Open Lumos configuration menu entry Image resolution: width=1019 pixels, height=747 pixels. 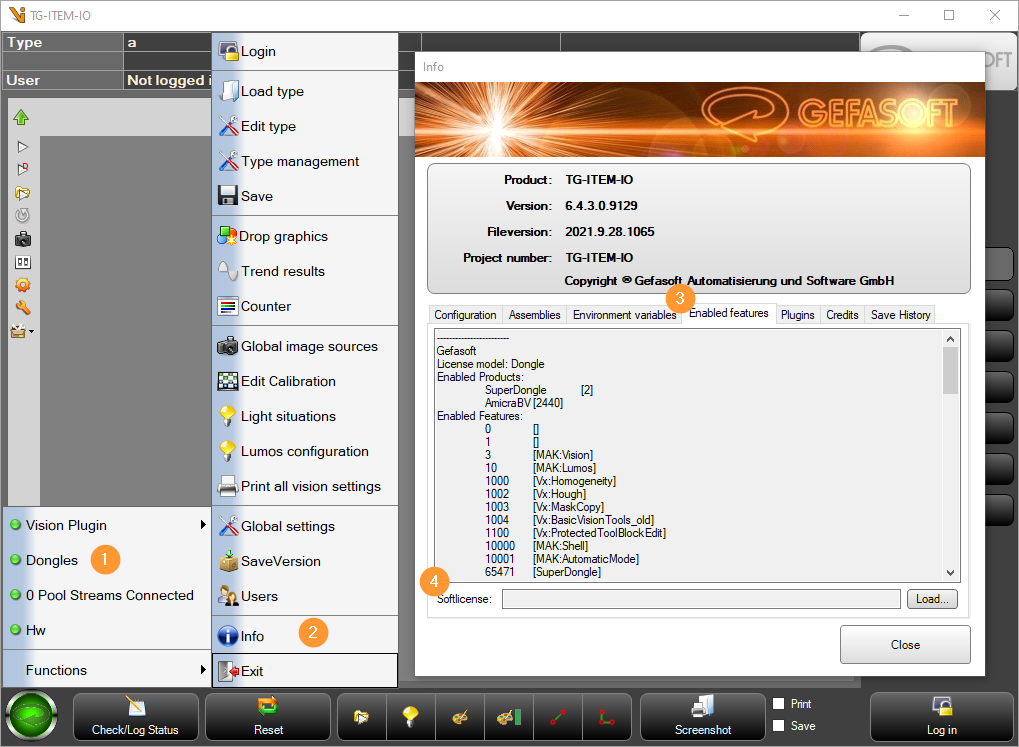pyautogui.click(x=305, y=451)
